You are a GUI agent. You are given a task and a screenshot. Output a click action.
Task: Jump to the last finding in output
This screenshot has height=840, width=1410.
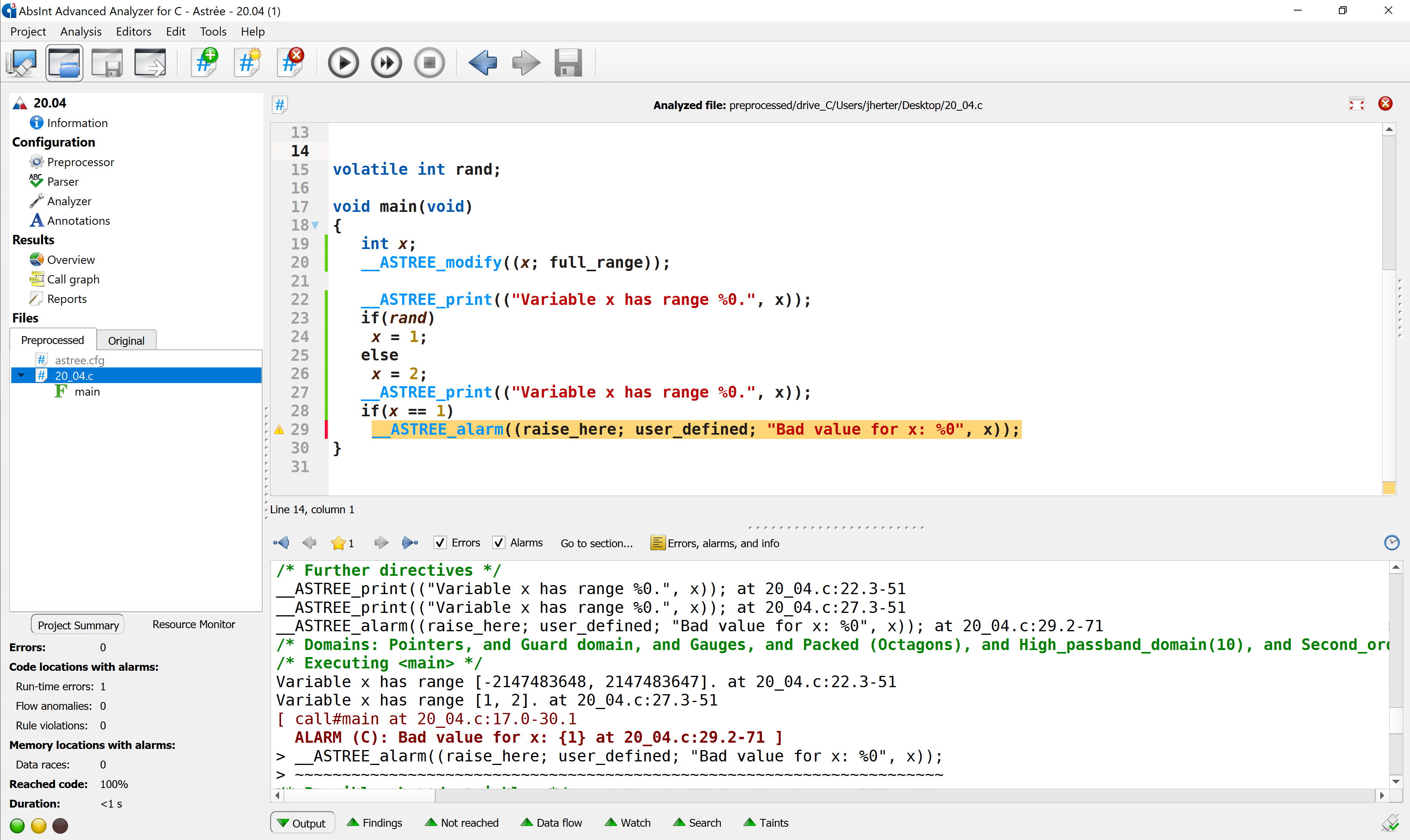(x=410, y=543)
